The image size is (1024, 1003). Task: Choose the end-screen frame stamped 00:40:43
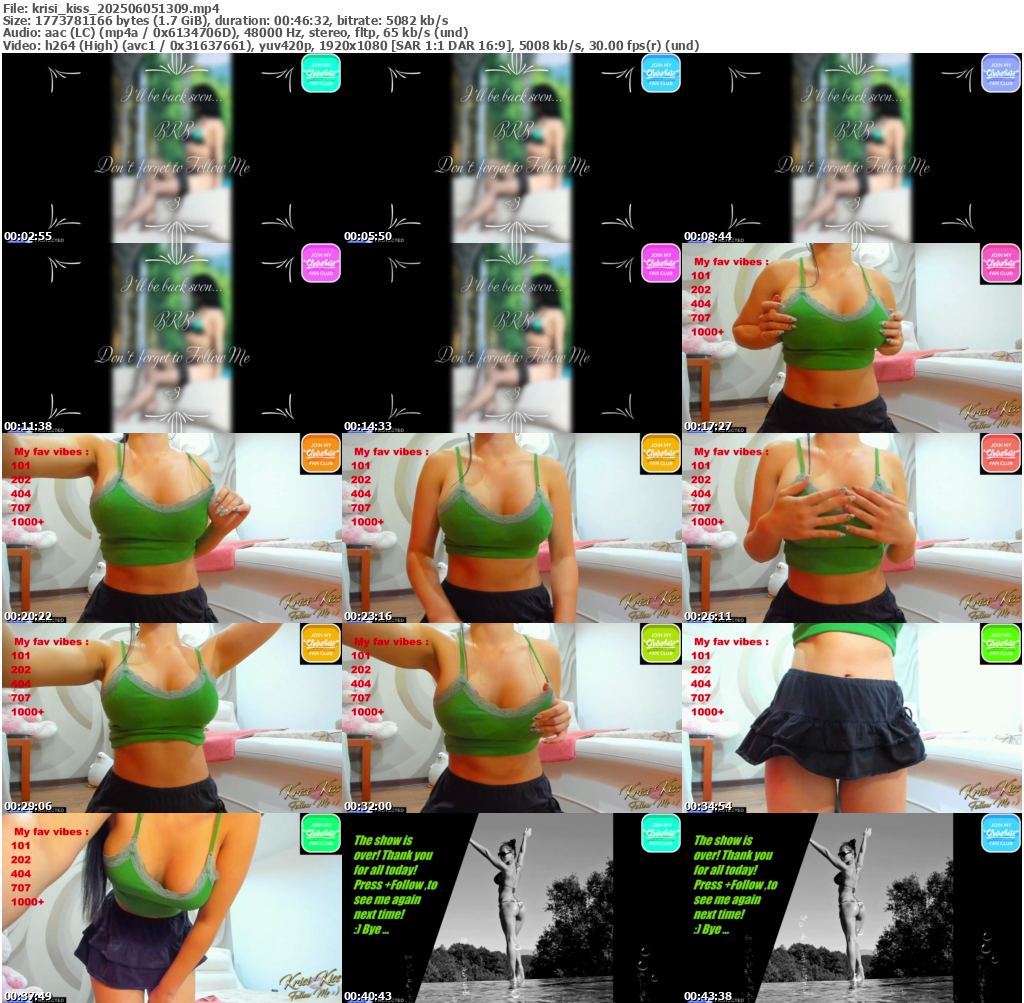click(512, 908)
